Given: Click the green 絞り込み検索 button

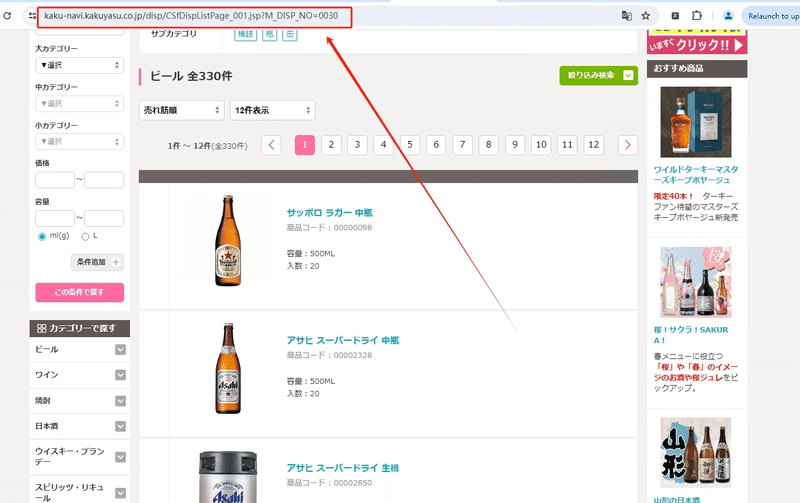Looking at the screenshot, I should (598, 76).
